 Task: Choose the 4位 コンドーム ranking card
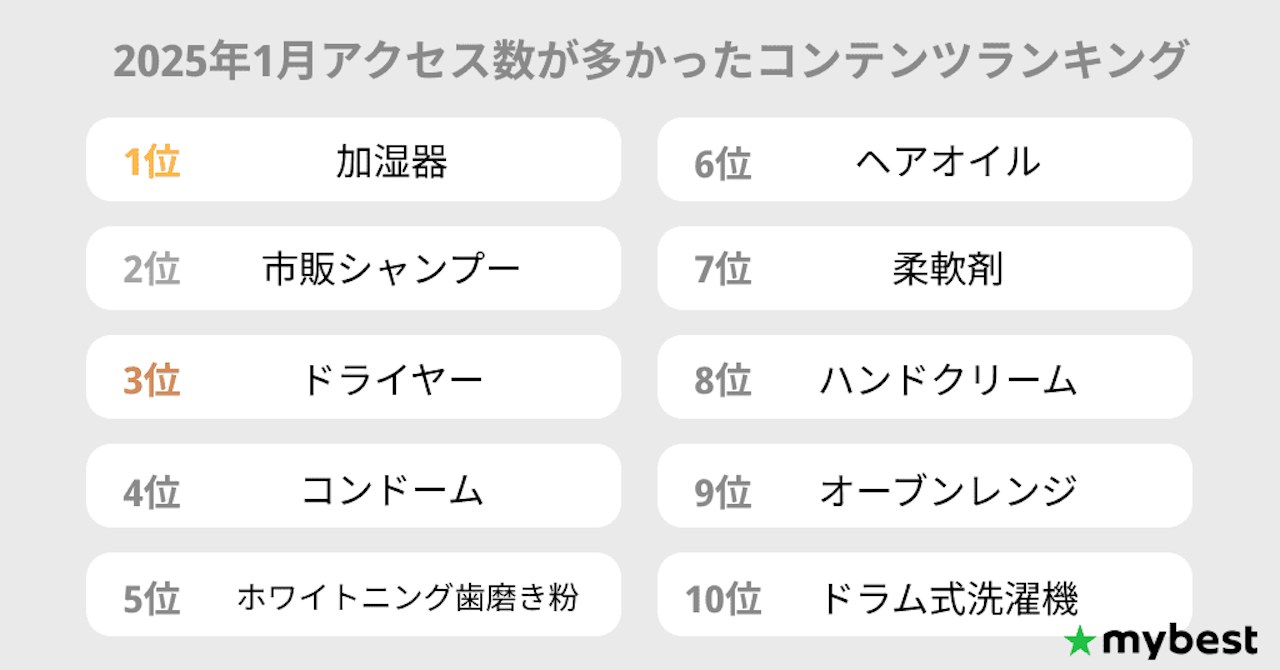[354, 486]
